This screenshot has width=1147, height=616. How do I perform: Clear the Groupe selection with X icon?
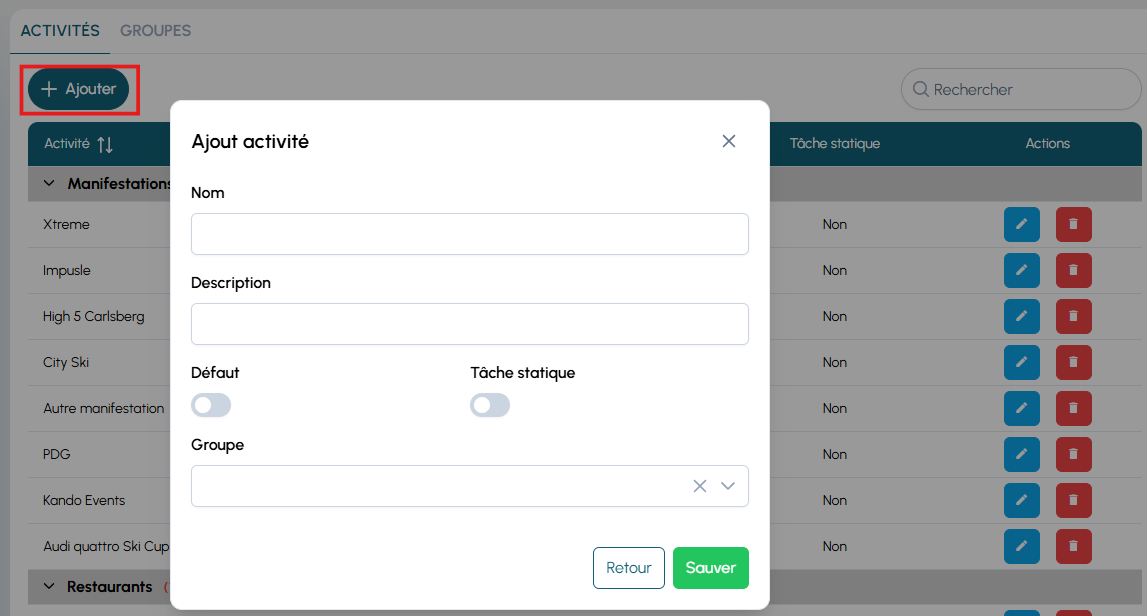pyautogui.click(x=700, y=486)
